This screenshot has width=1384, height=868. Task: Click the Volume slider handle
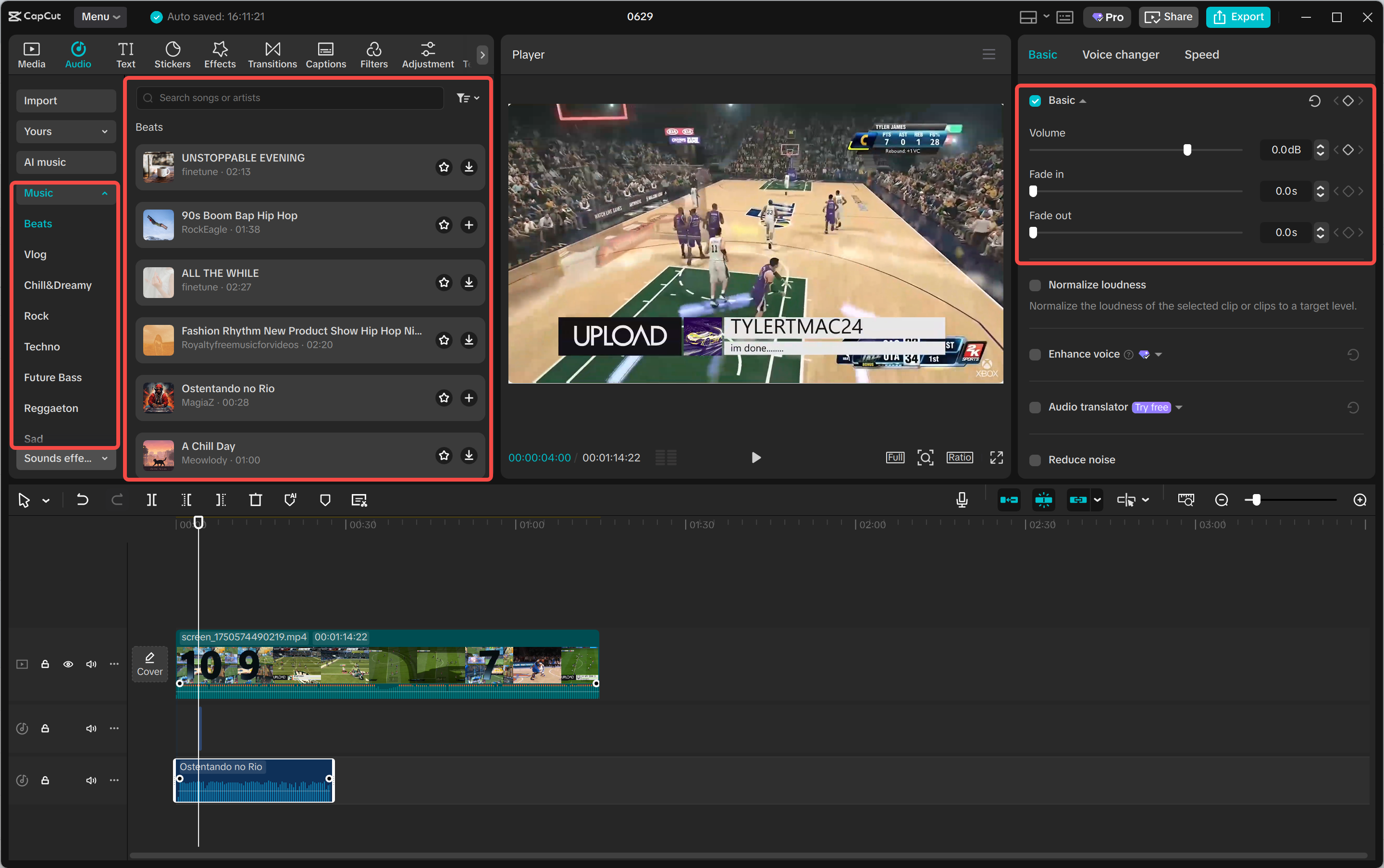pyautogui.click(x=1187, y=150)
